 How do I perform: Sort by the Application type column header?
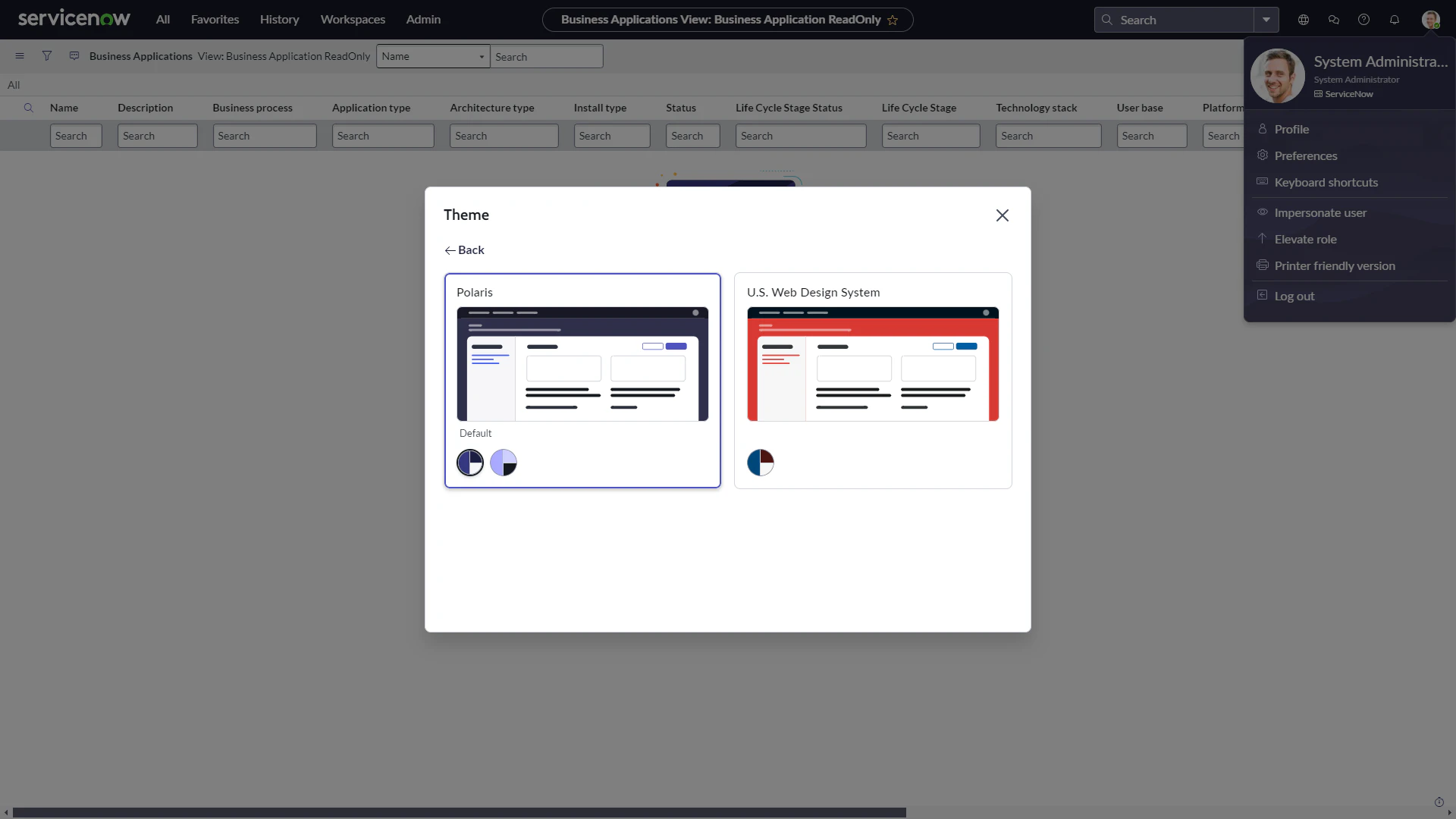371,108
